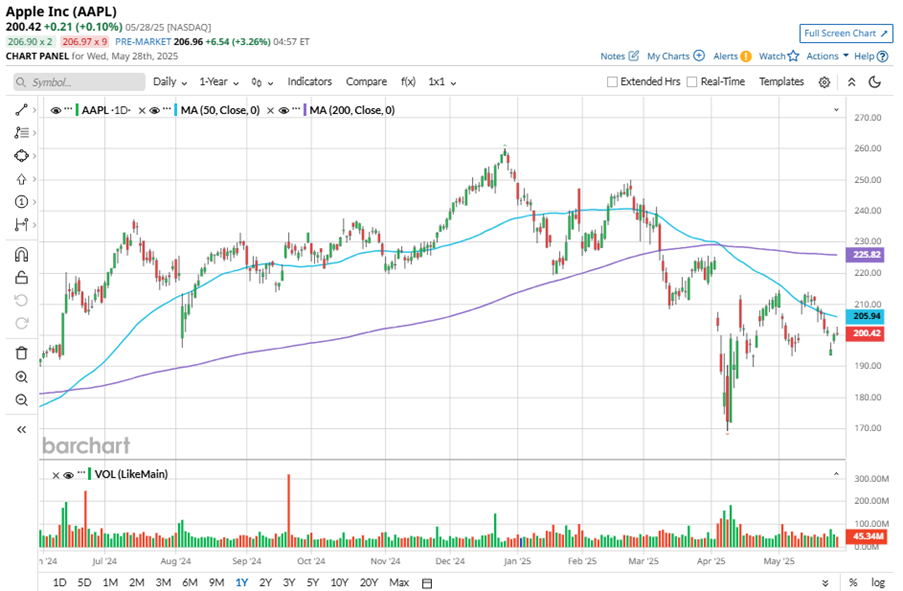Click the Symbol search field
The height and width of the screenshot is (591, 903).
pos(80,82)
